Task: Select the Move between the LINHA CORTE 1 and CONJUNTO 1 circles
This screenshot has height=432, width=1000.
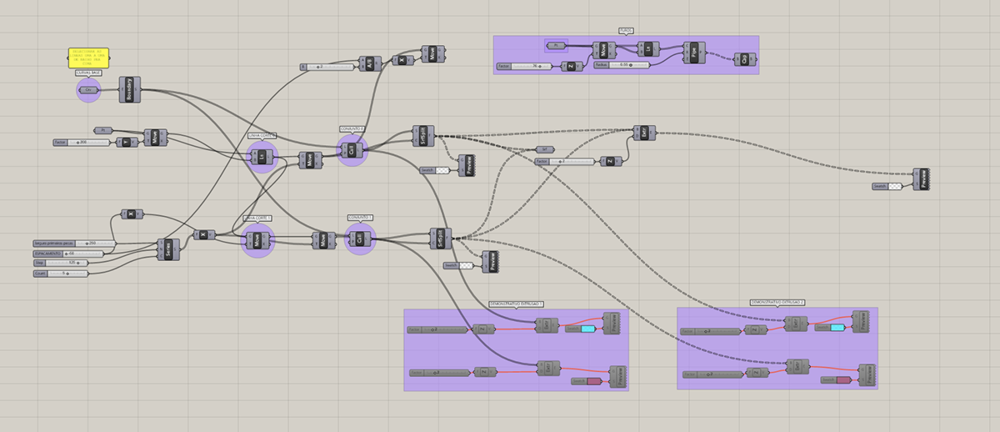Action: (x=323, y=241)
